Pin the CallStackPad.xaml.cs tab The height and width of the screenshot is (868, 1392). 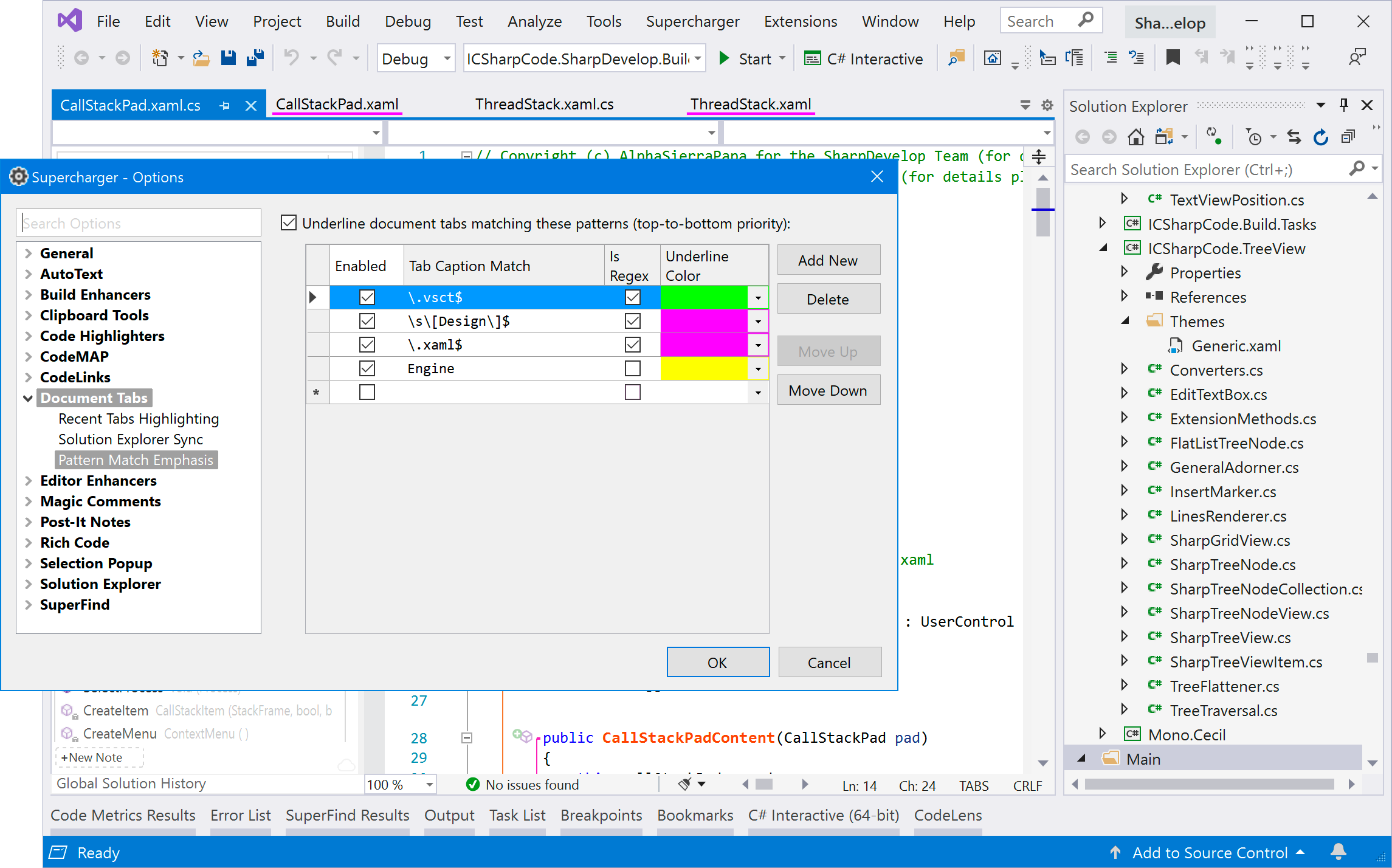pyautogui.click(x=225, y=106)
